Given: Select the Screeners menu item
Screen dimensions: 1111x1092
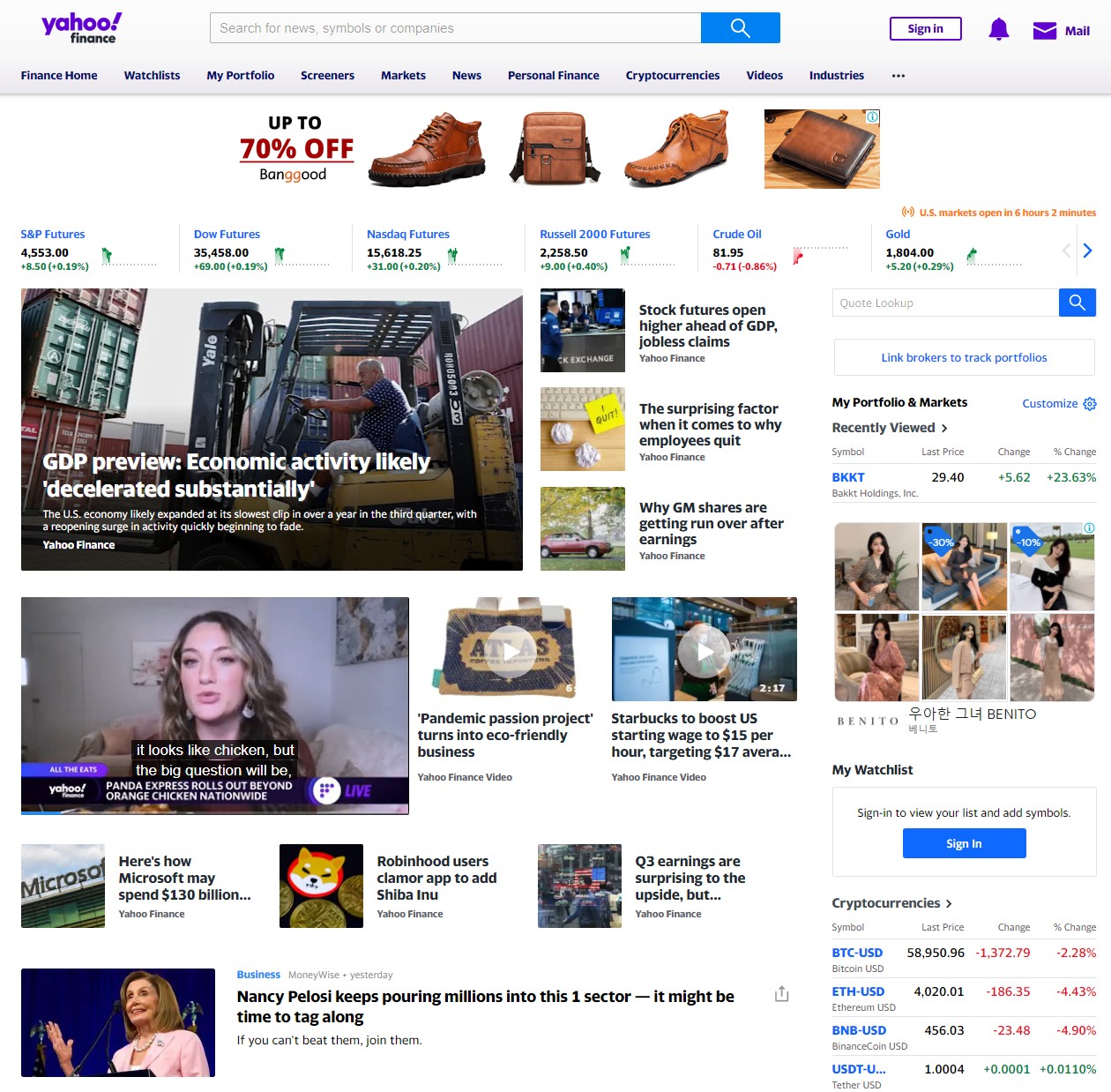Looking at the screenshot, I should coord(327,76).
